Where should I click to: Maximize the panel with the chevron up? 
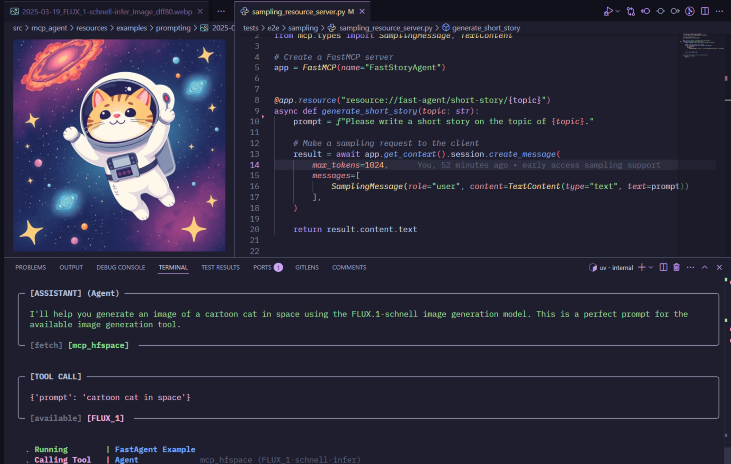click(x=705, y=267)
